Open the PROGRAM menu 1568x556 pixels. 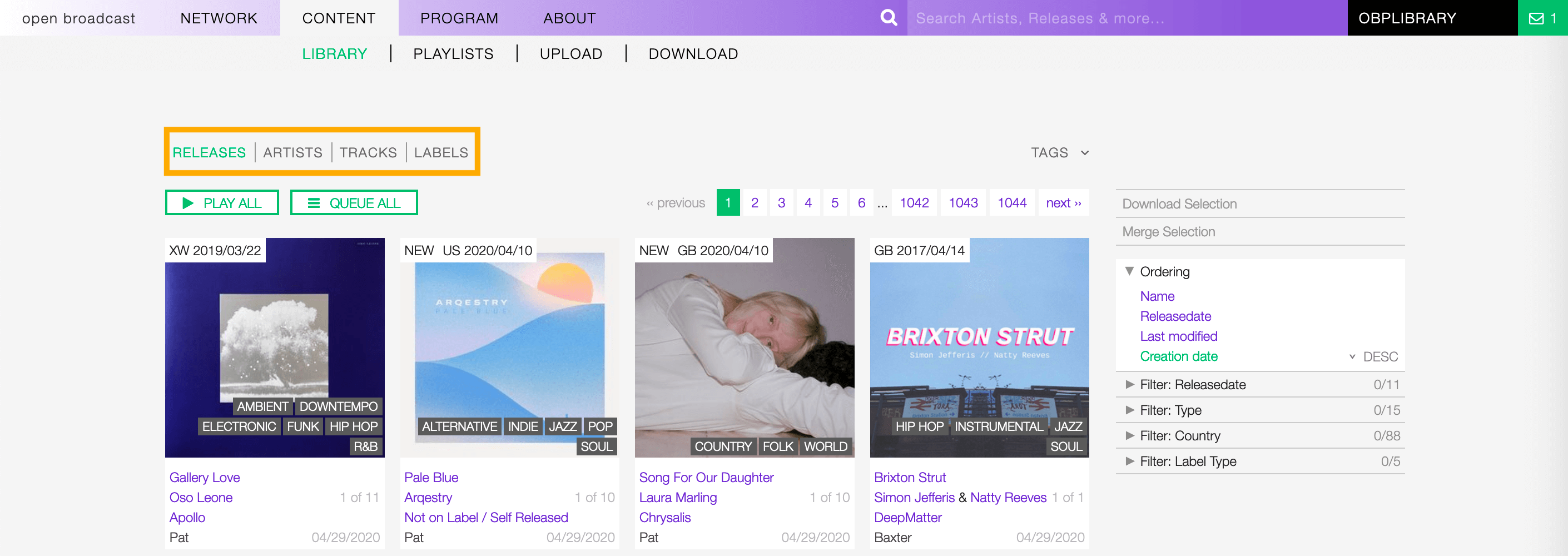pyautogui.click(x=459, y=18)
